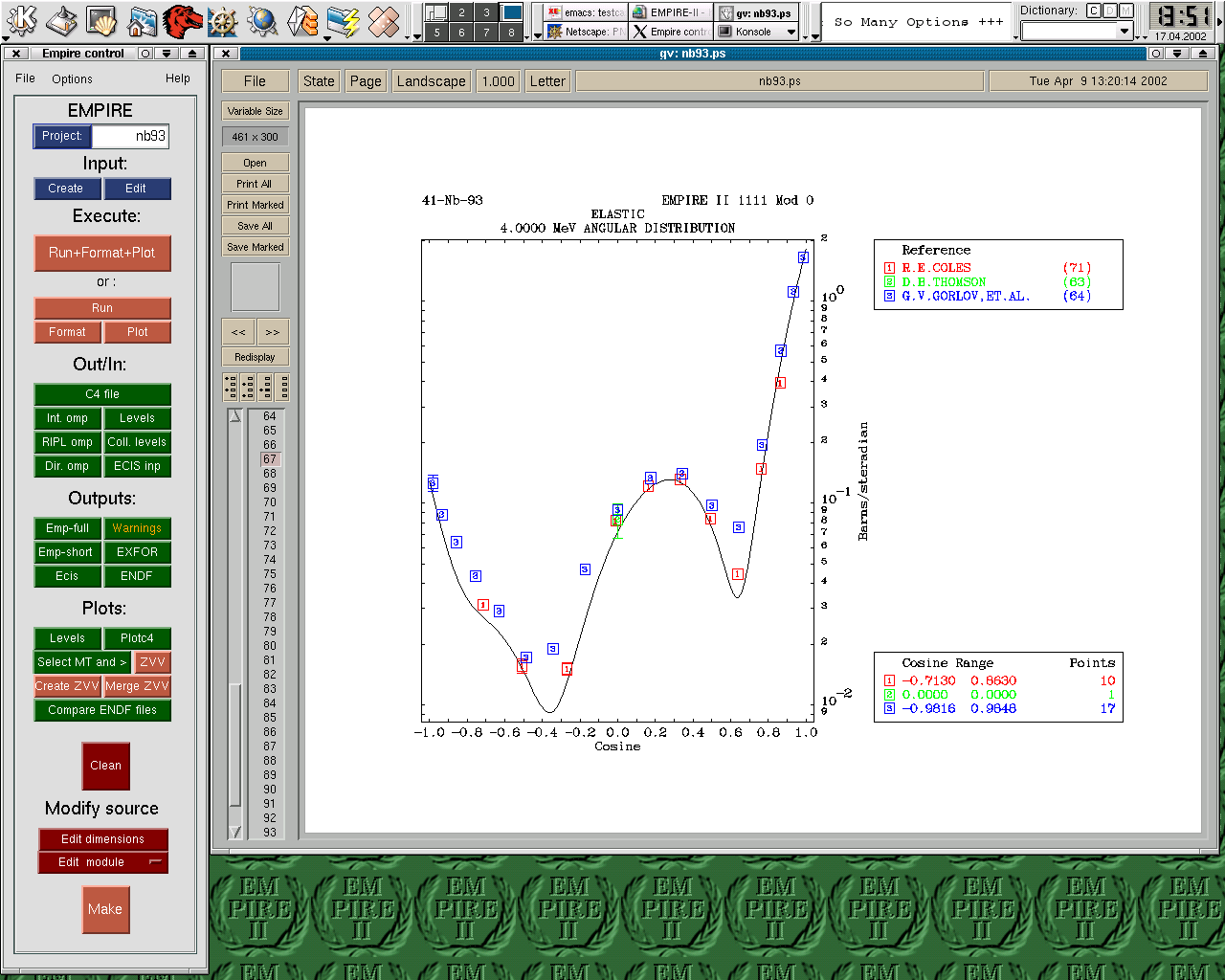Click Print Marked in gv
Image resolution: width=1225 pixels, height=980 pixels.
coord(255,205)
